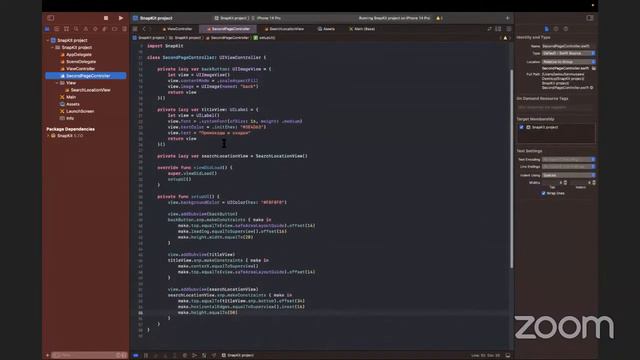Image resolution: width=640 pixels, height=360 pixels.
Task: Click the warning icon in jump bar
Action: (505, 38)
